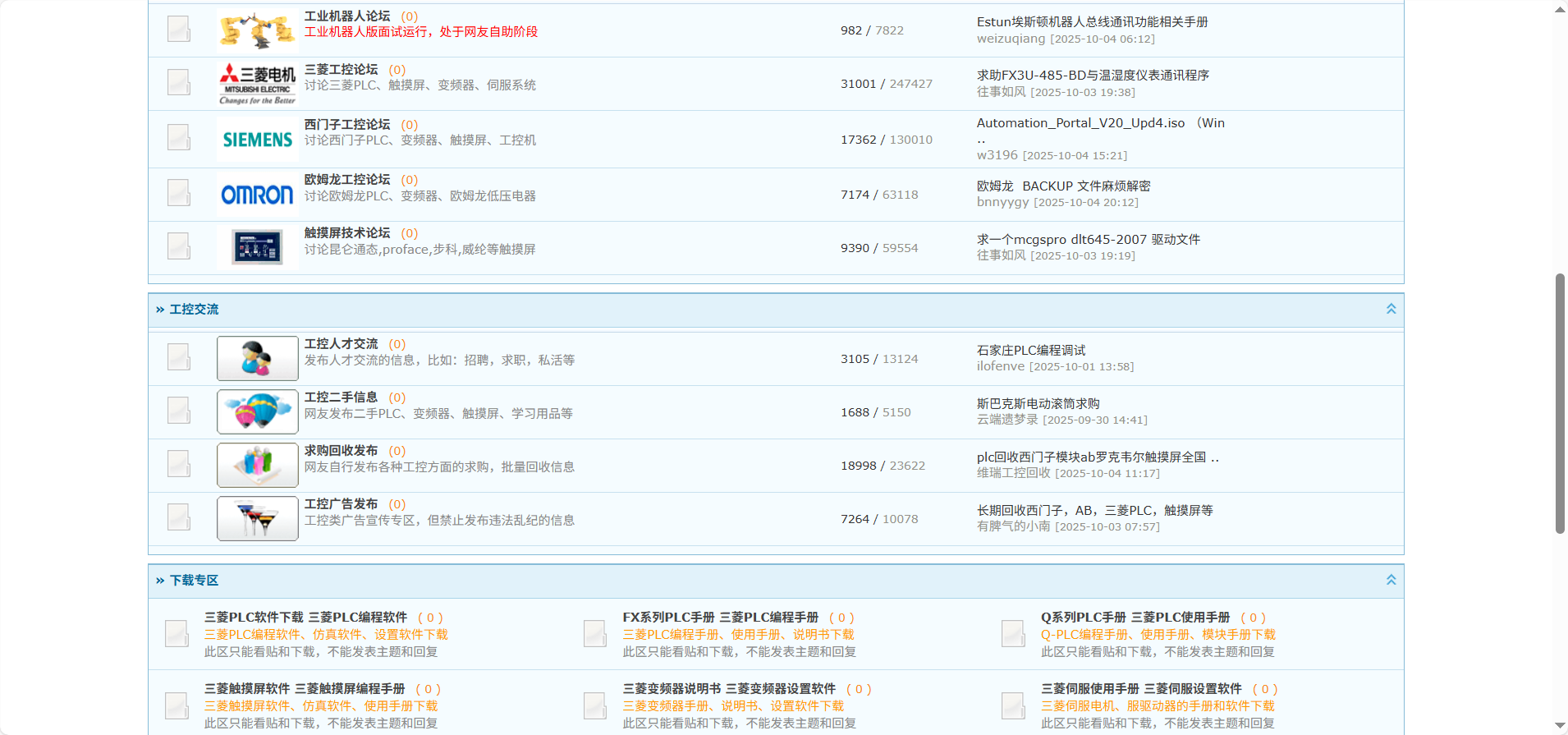This screenshot has height=735, width=1568.
Task: Open latest post 欧姆龙 BACKUP 文件麻烦解密
Action: [1063, 186]
